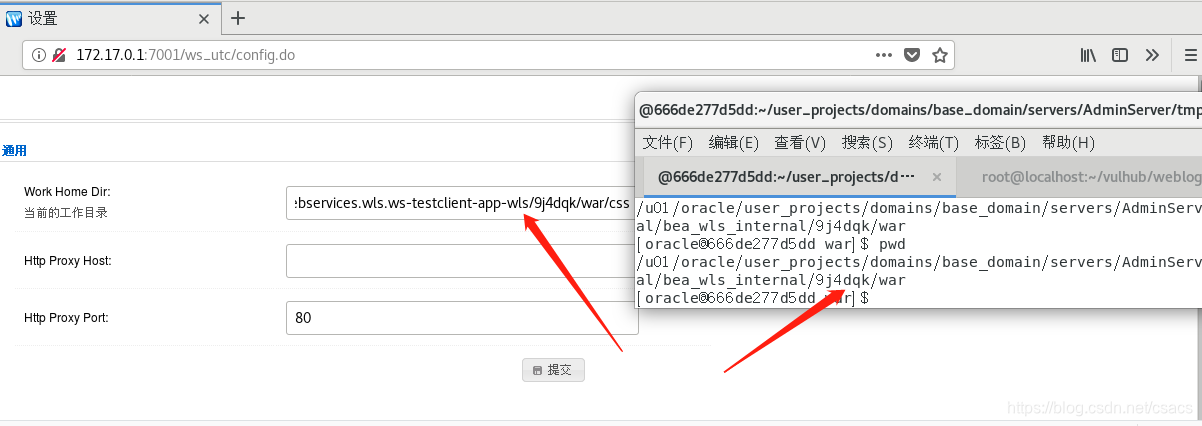Click the Http Proxy Port label

click(x=66, y=318)
